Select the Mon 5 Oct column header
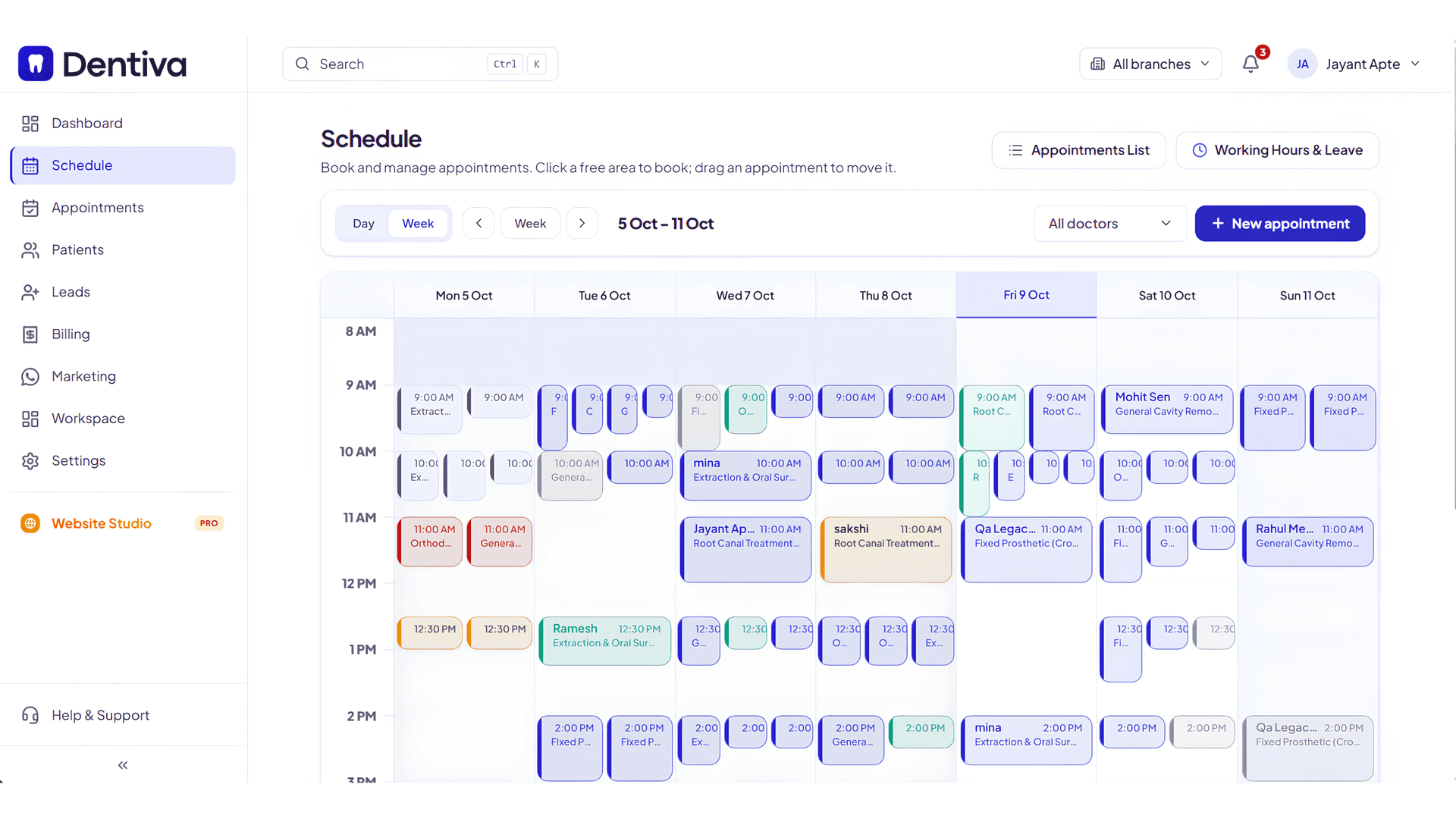Image resolution: width=1456 pixels, height=819 pixels. (464, 296)
